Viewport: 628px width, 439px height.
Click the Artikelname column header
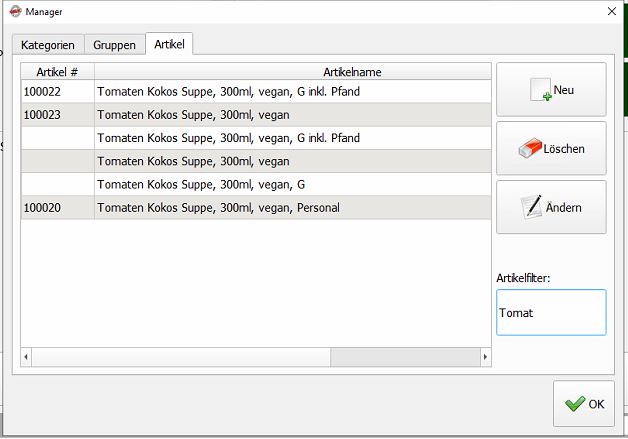click(x=293, y=72)
